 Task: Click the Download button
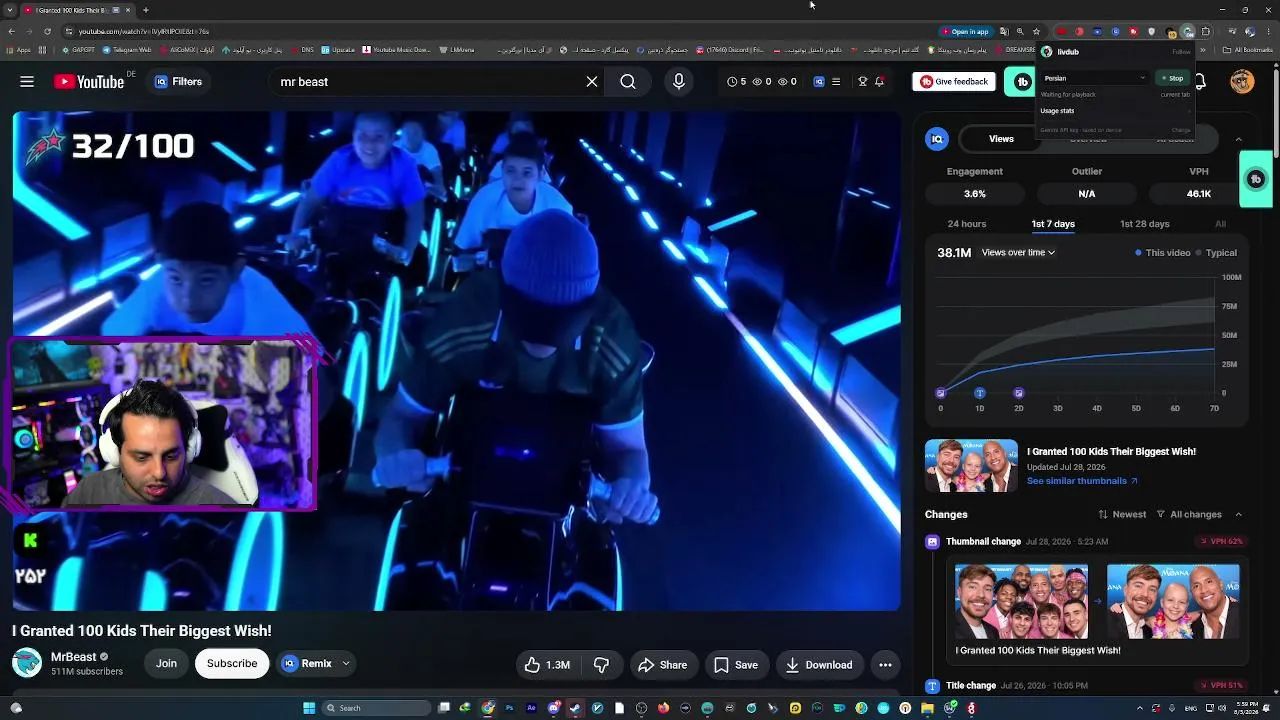[819, 665]
